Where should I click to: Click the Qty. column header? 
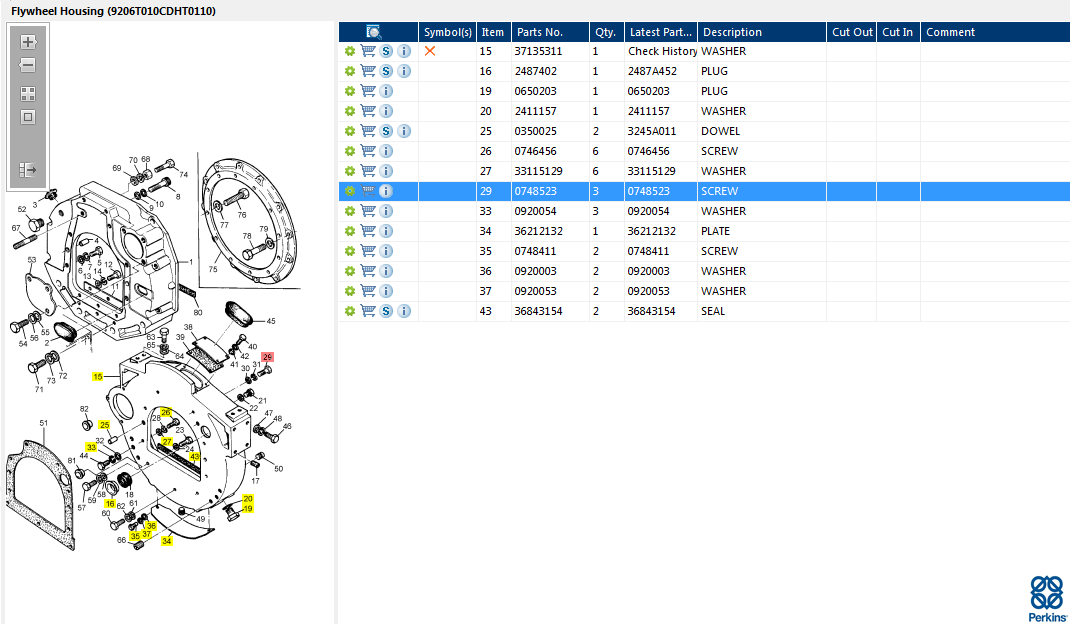604,32
